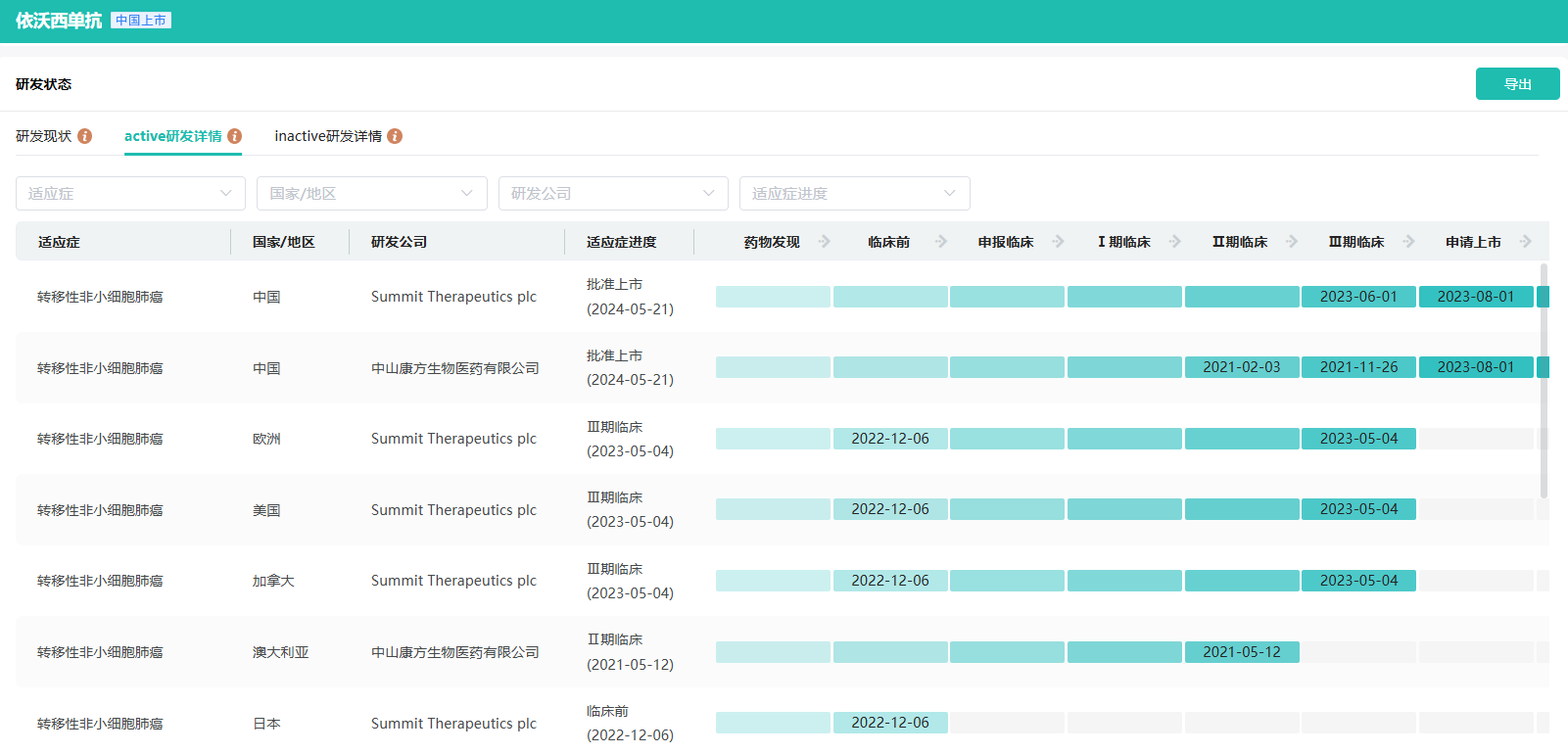The image size is (1568, 754).
Task: Click the 2021-05-12 progress segment for 澳大利亚
Action: tap(1242, 652)
